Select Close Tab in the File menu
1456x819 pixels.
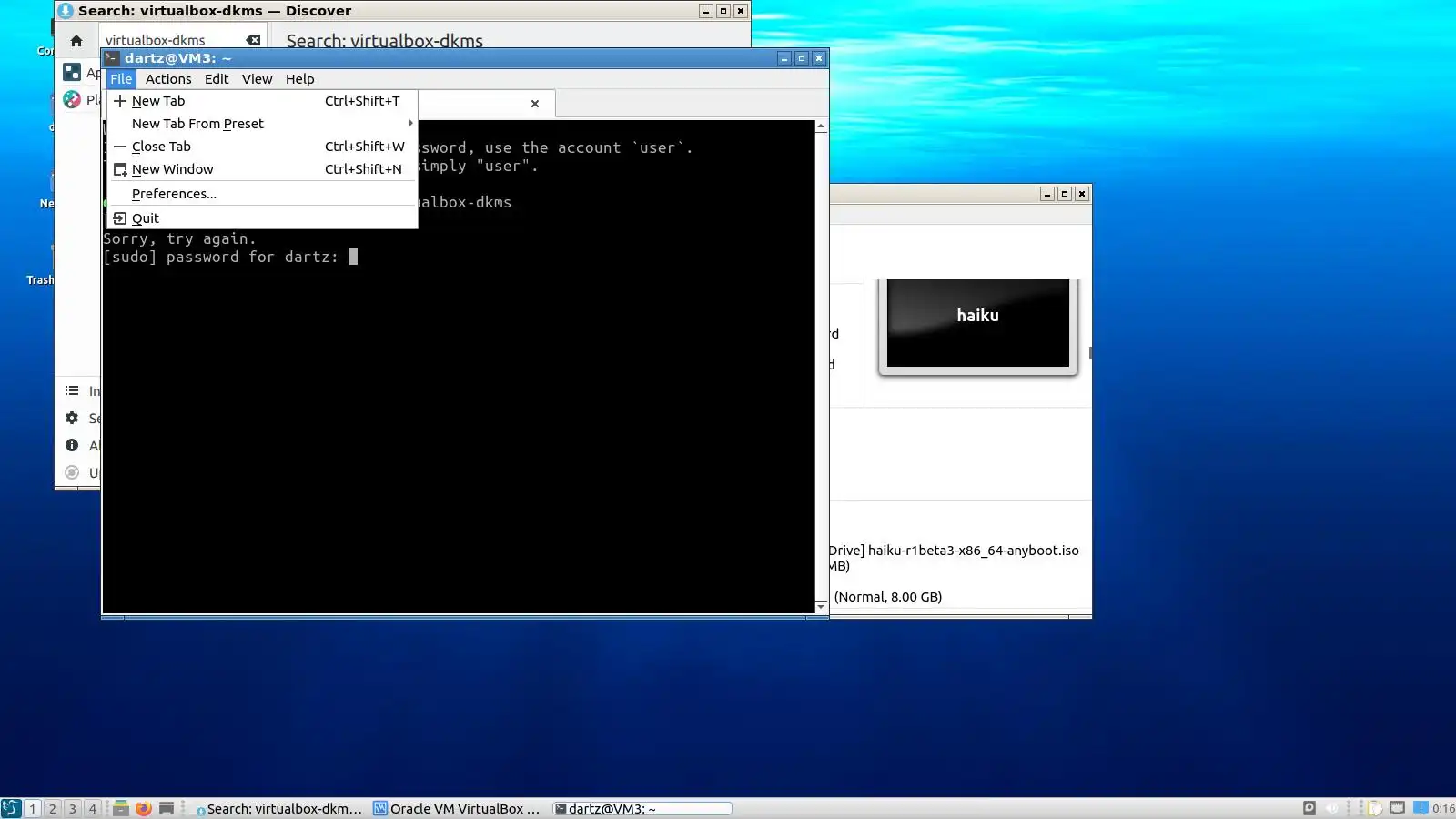pyautogui.click(x=262, y=147)
